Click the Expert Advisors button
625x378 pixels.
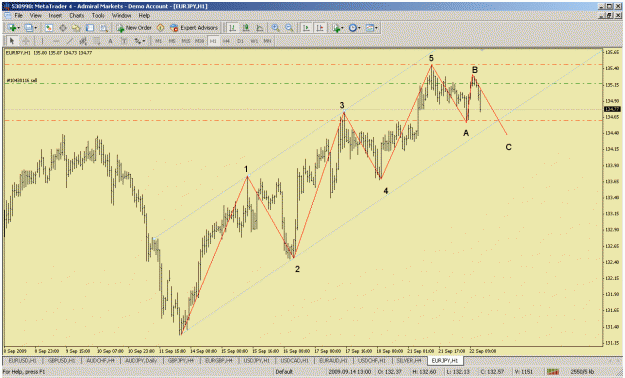click(x=194, y=28)
